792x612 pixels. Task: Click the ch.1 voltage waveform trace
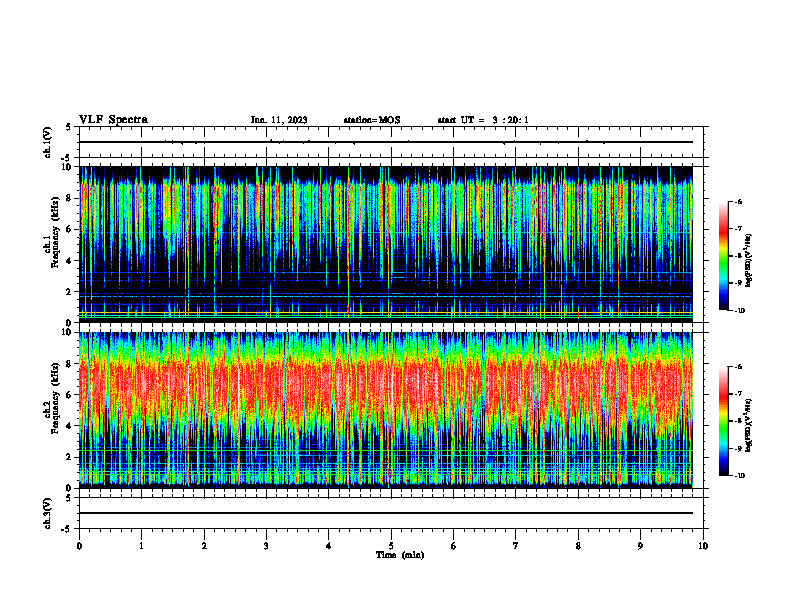pyautogui.click(x=386, y=142)
